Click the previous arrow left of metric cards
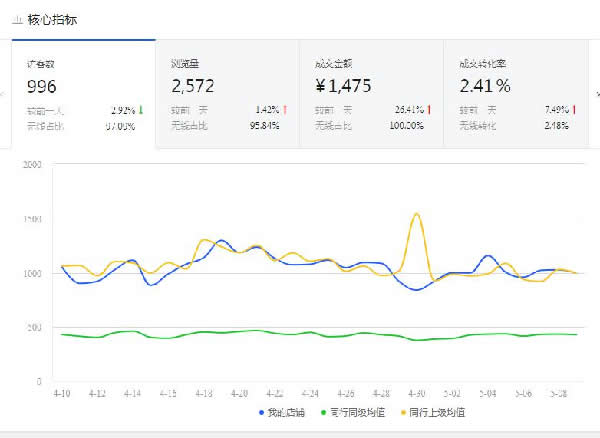Image resolution: width=600 pixels, height=438 pixels. click(5, 95)
